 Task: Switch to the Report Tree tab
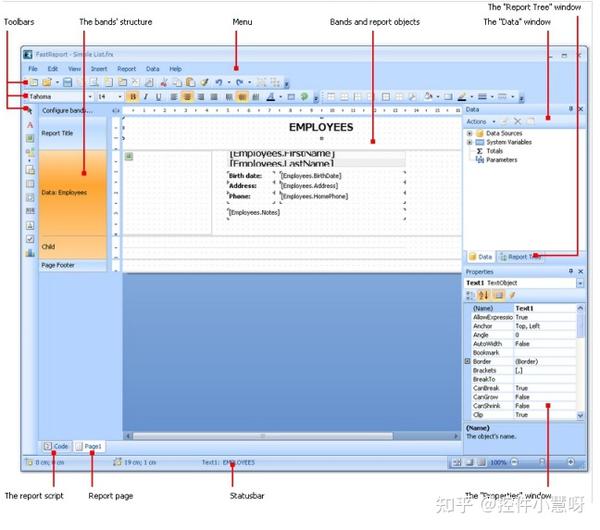click(520, 257)
